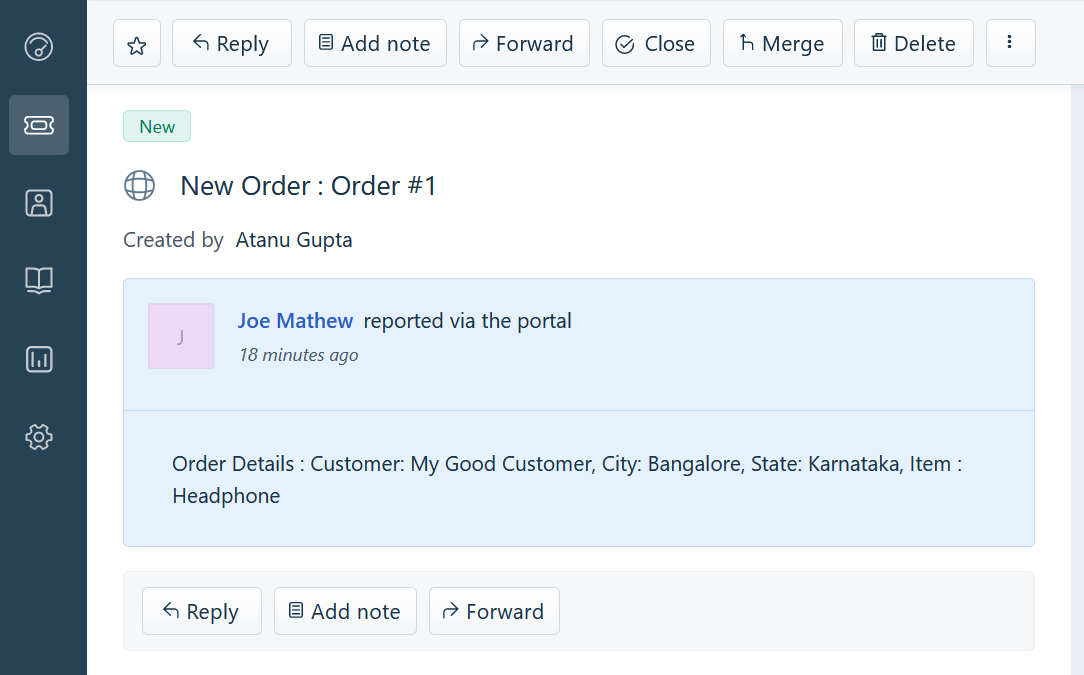Select the tickets icon in sidebar
The height and width of the screenshot is (675, 1084).
click(x=39, y=125)
